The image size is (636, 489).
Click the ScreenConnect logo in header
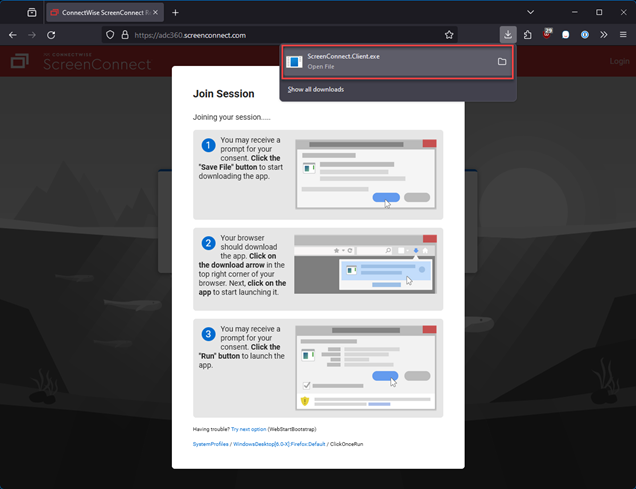[81, 61]
